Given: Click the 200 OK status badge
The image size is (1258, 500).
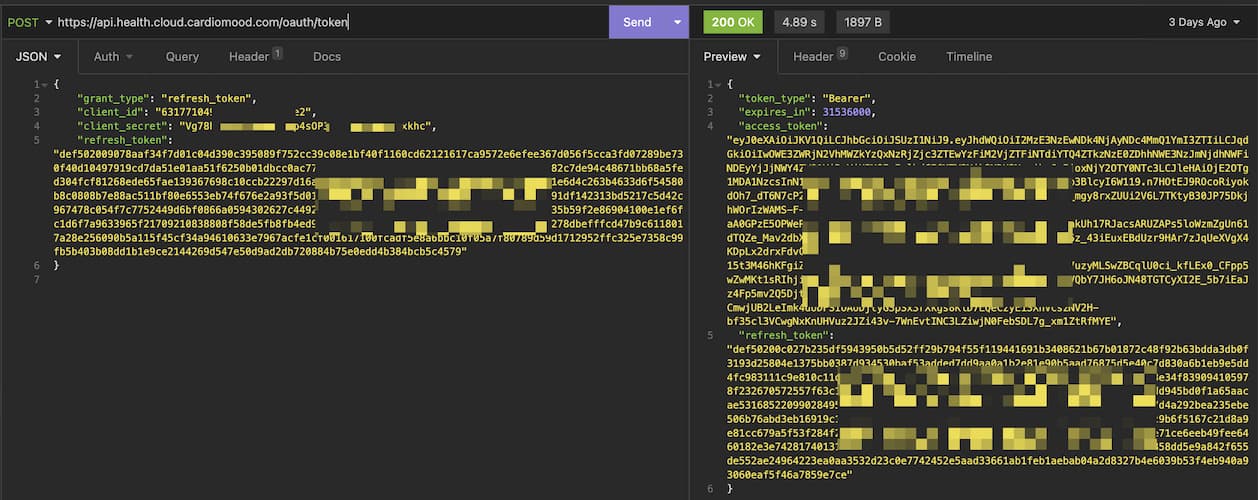Looking at the screenshot, I should [732, 22].
